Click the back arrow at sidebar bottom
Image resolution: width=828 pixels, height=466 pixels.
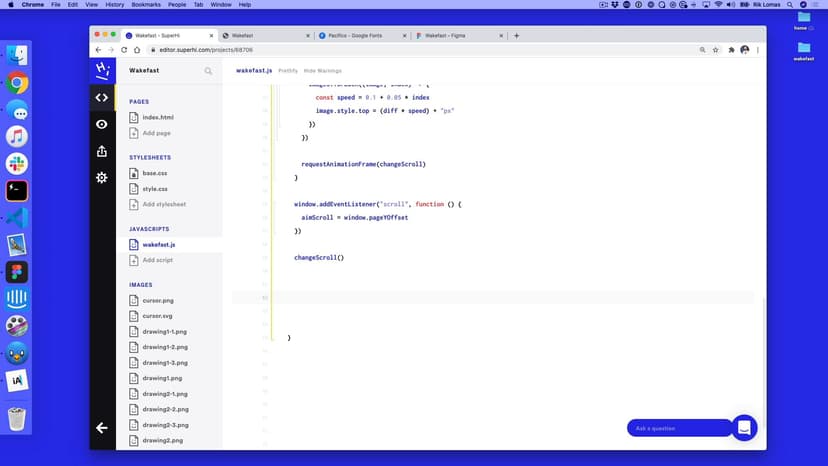point(101,428)
